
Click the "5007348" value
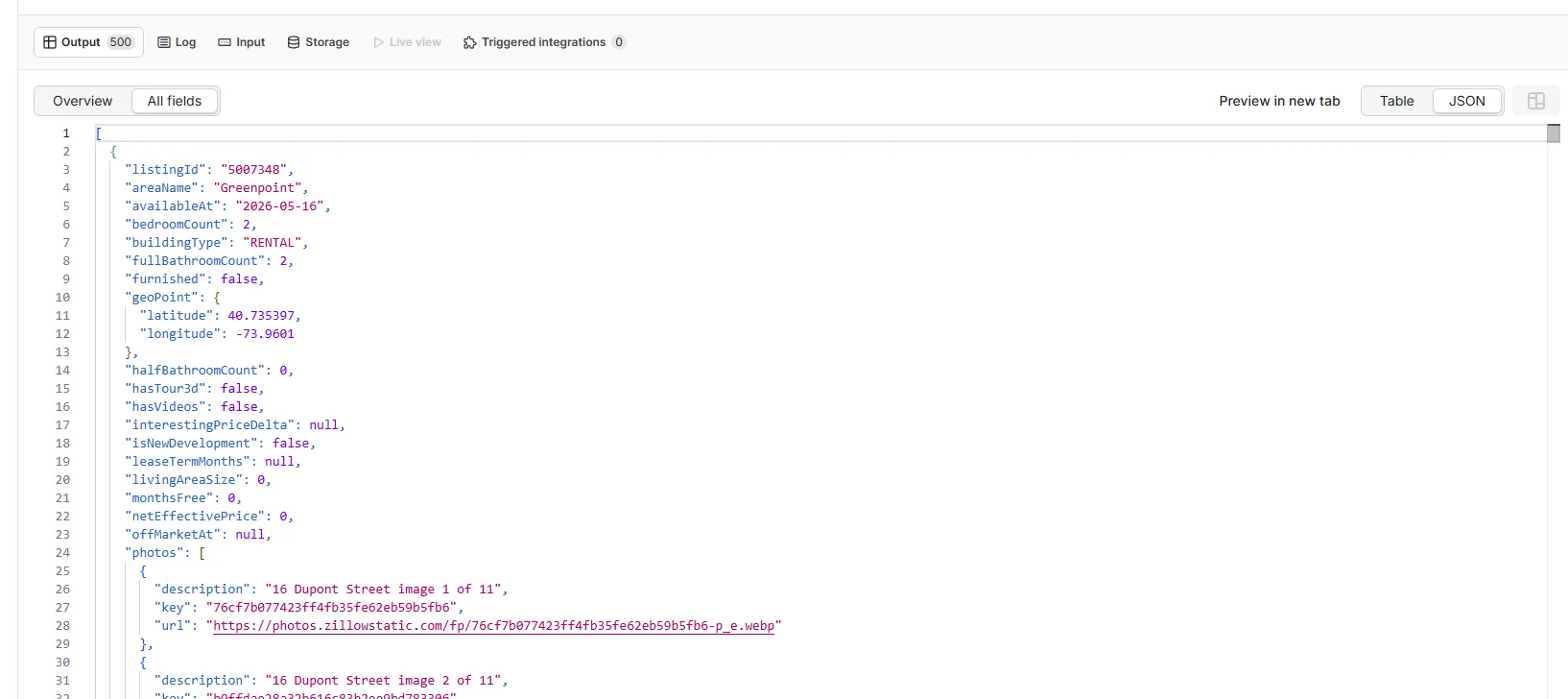[x=253, y=170]
